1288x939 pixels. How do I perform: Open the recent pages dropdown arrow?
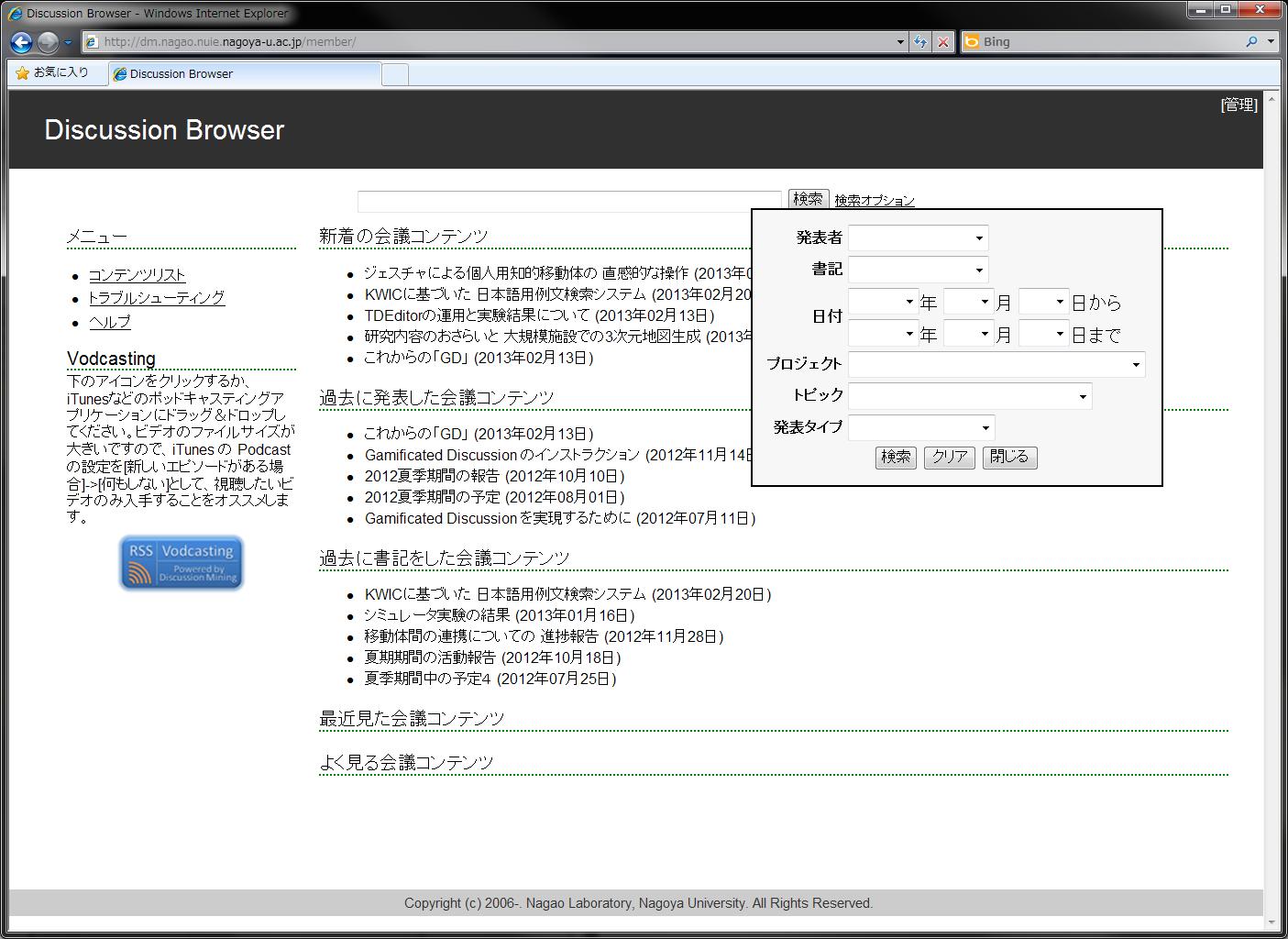(x=68, y=42)
